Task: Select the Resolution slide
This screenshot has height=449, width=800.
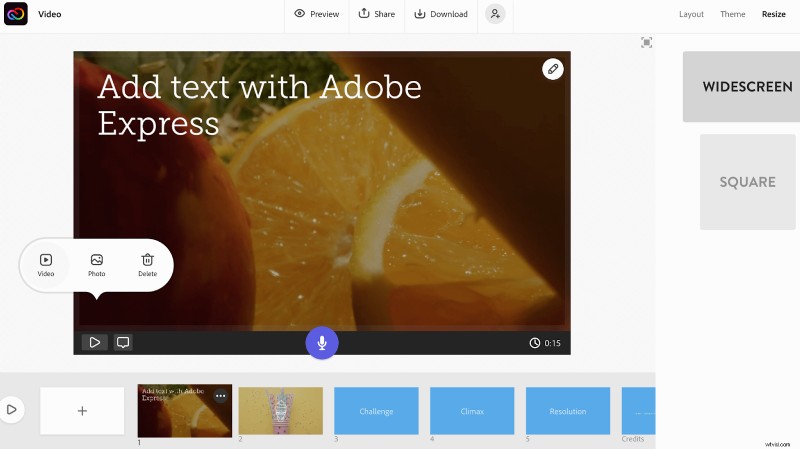Action: click(x=568, y=411)
